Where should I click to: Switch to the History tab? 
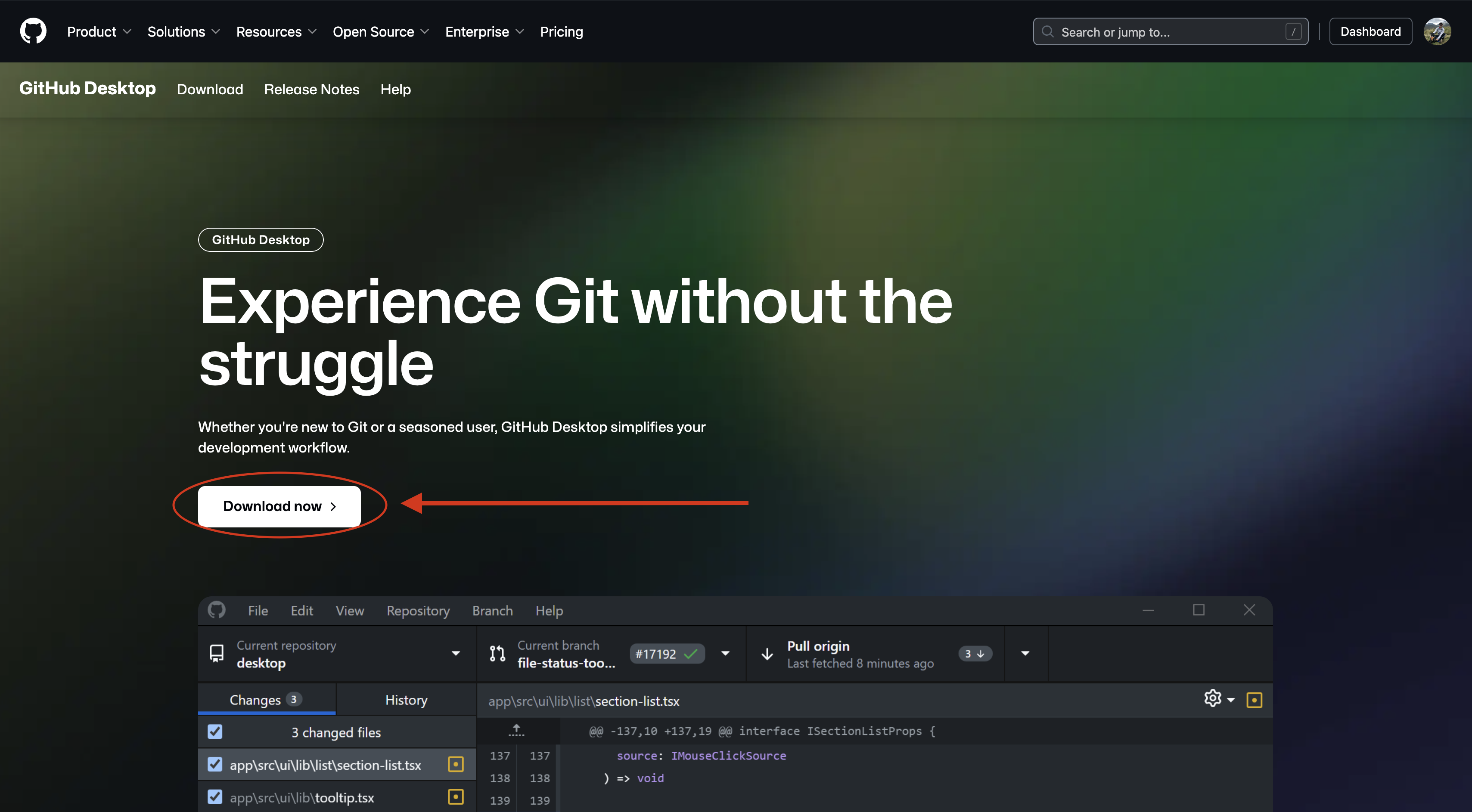tap(406, 700)
